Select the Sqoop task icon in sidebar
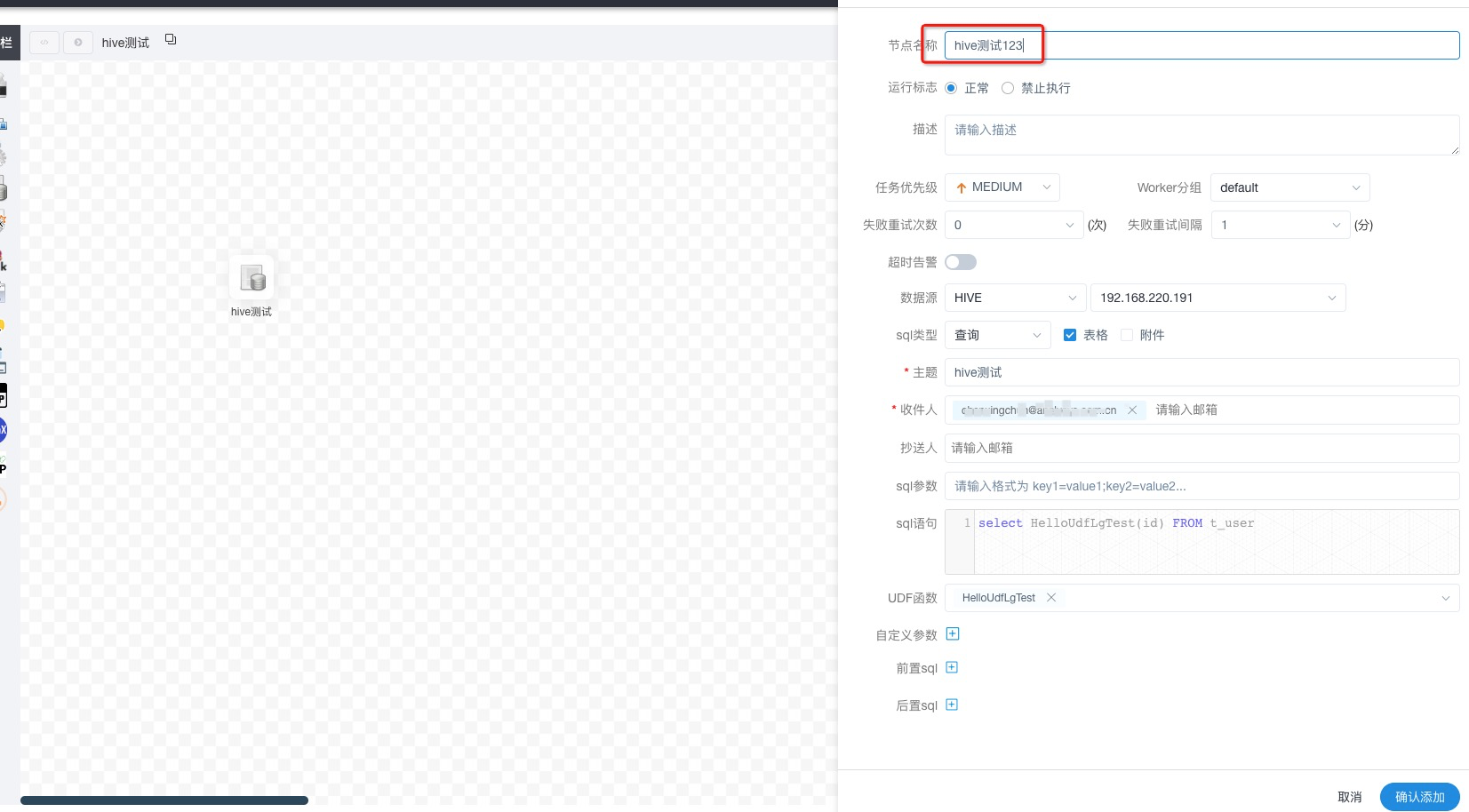 (4, 499)
